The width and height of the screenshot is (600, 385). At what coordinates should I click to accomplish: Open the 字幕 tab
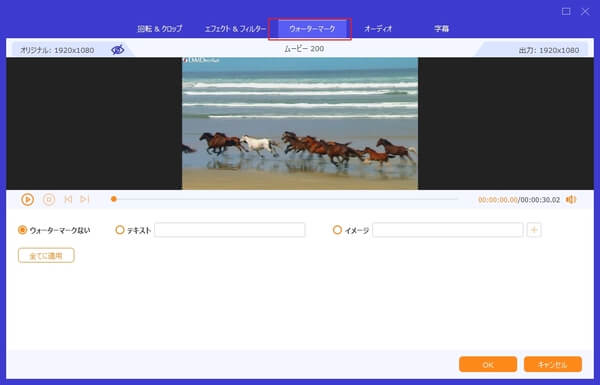[x=441, y=29]
